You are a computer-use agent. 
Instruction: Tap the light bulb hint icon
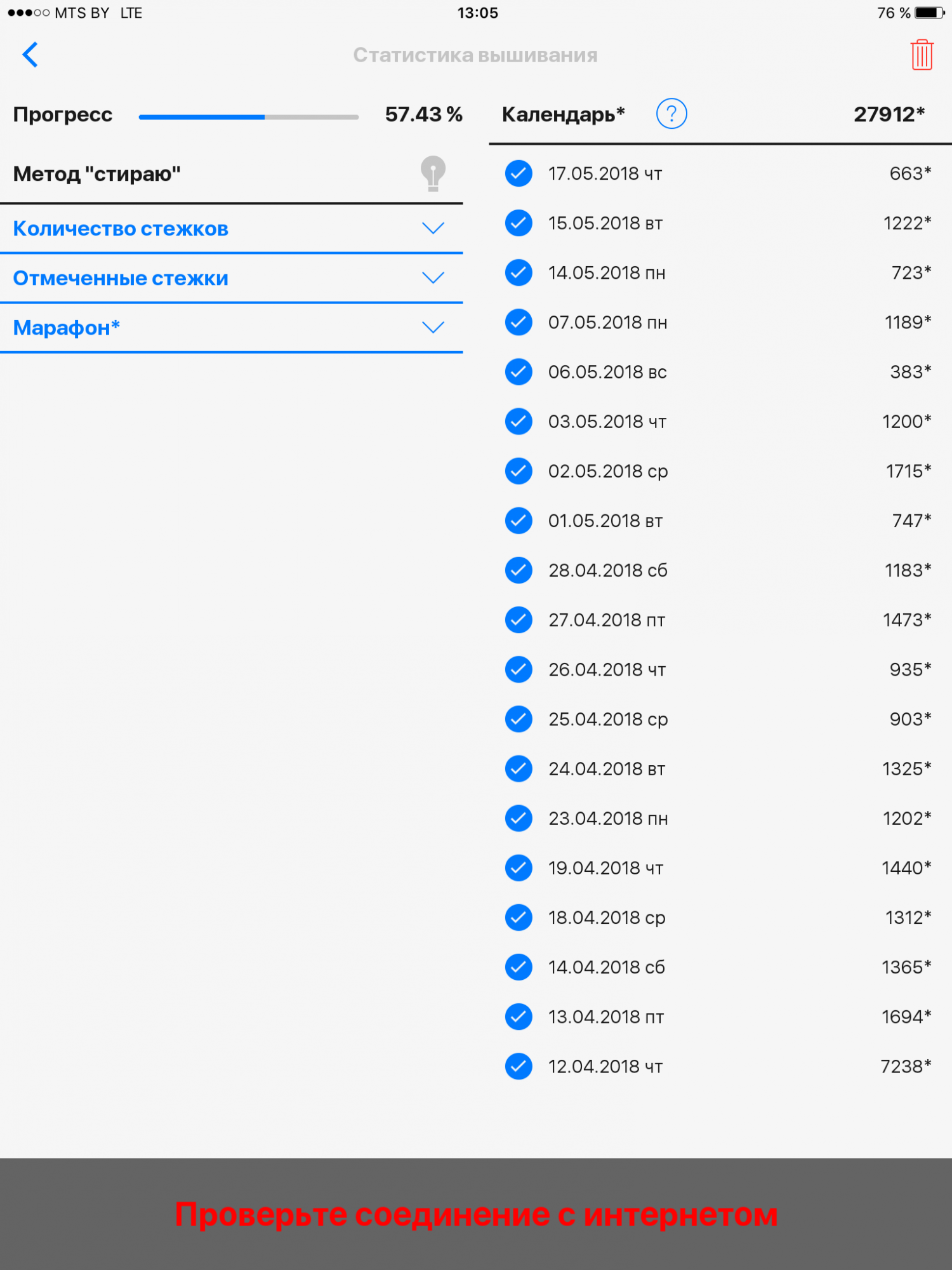433,173
